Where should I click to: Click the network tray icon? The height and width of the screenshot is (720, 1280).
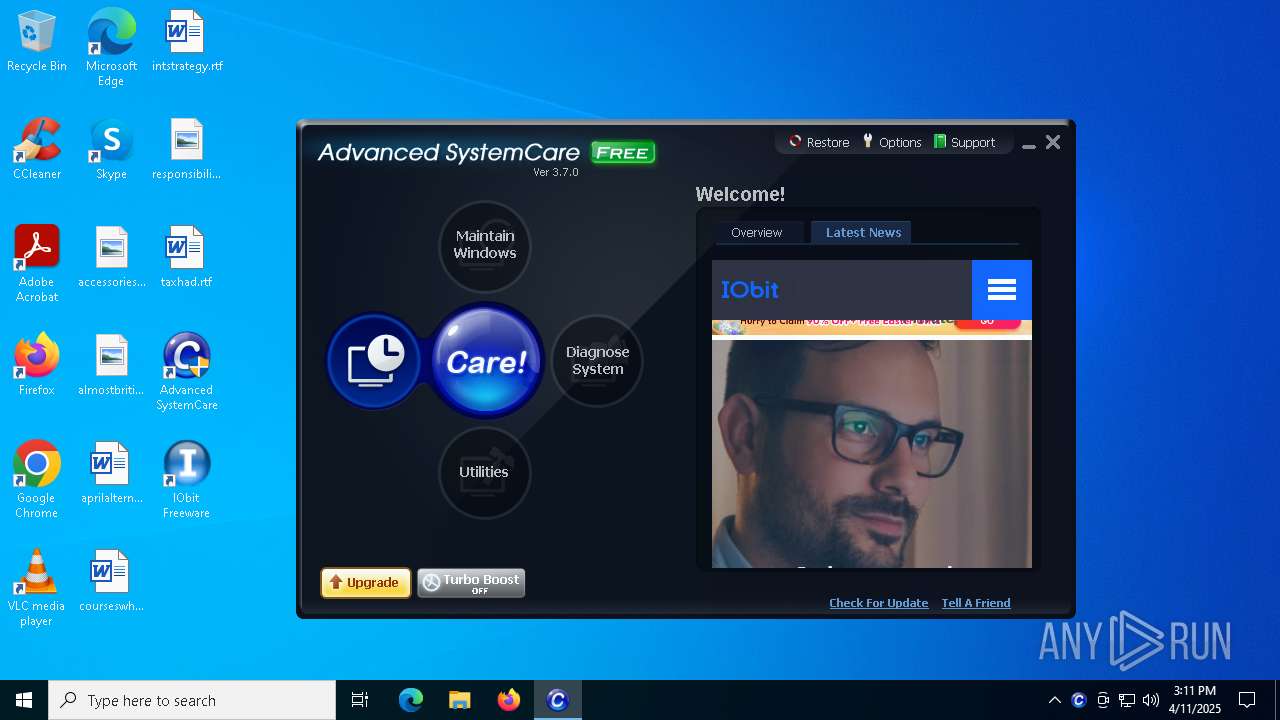pyautogui.click(x=1127, y=700)
